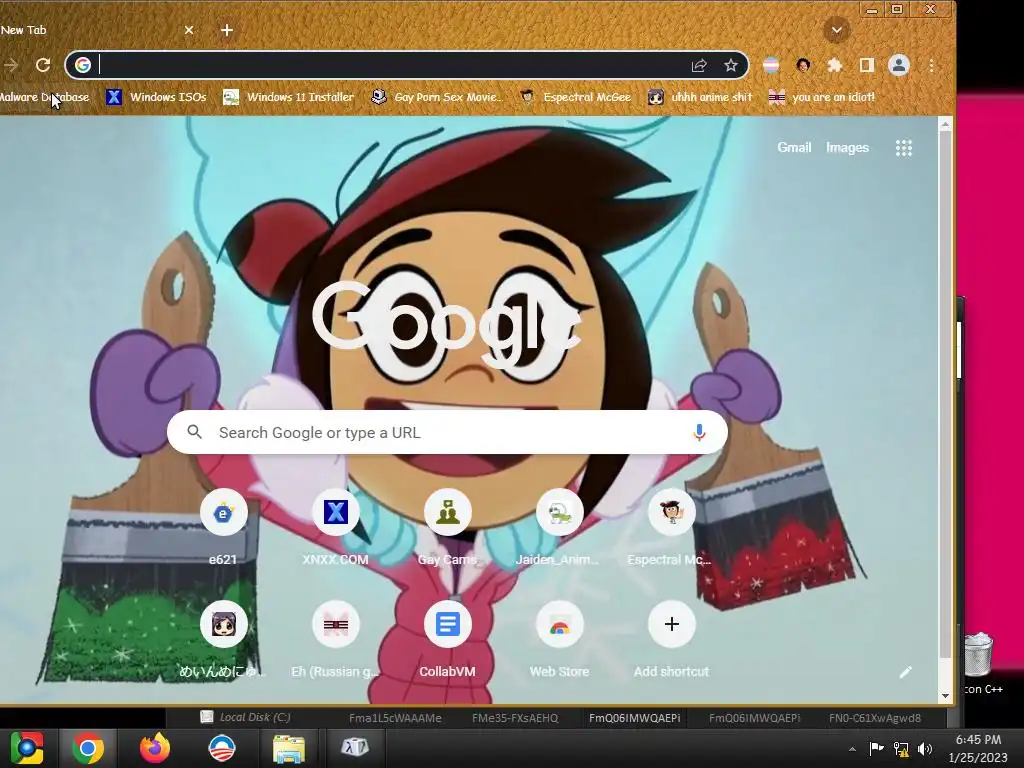Click the Add shortcut button
The width and height of the screenshot is (1024, 768).
(671, 639)
